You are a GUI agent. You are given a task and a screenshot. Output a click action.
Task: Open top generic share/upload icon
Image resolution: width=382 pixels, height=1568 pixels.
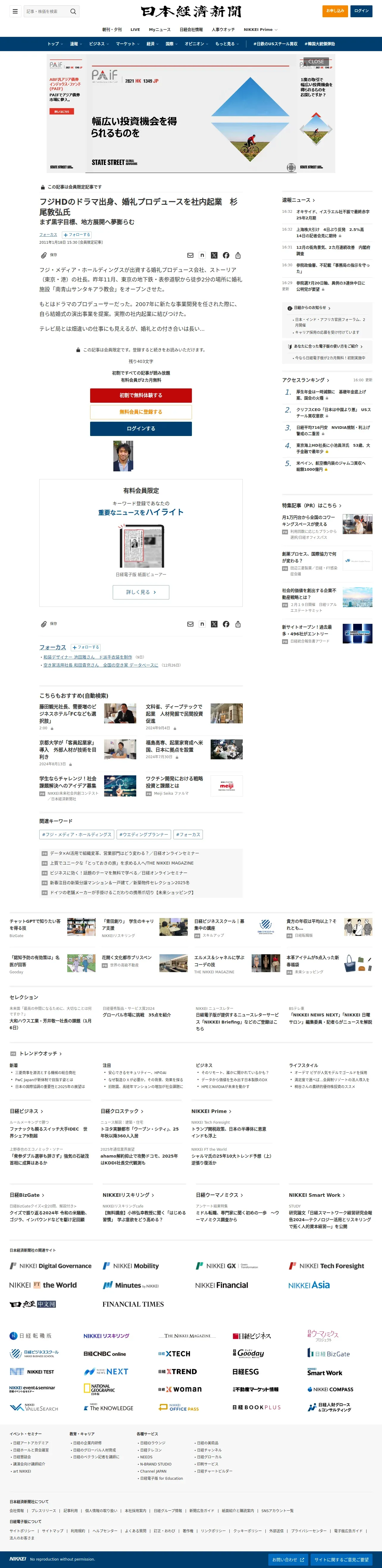click(x=238, y=256)
